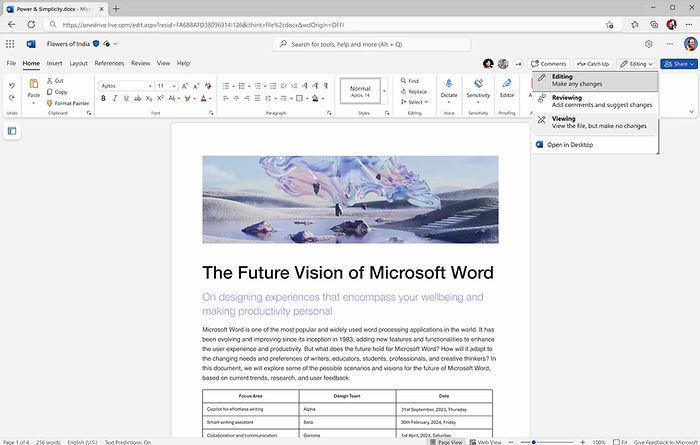Screen dimensions: 700x445
Task: Click the Fit zoom button
Action: pyautogui.click(x=620, y=442)
